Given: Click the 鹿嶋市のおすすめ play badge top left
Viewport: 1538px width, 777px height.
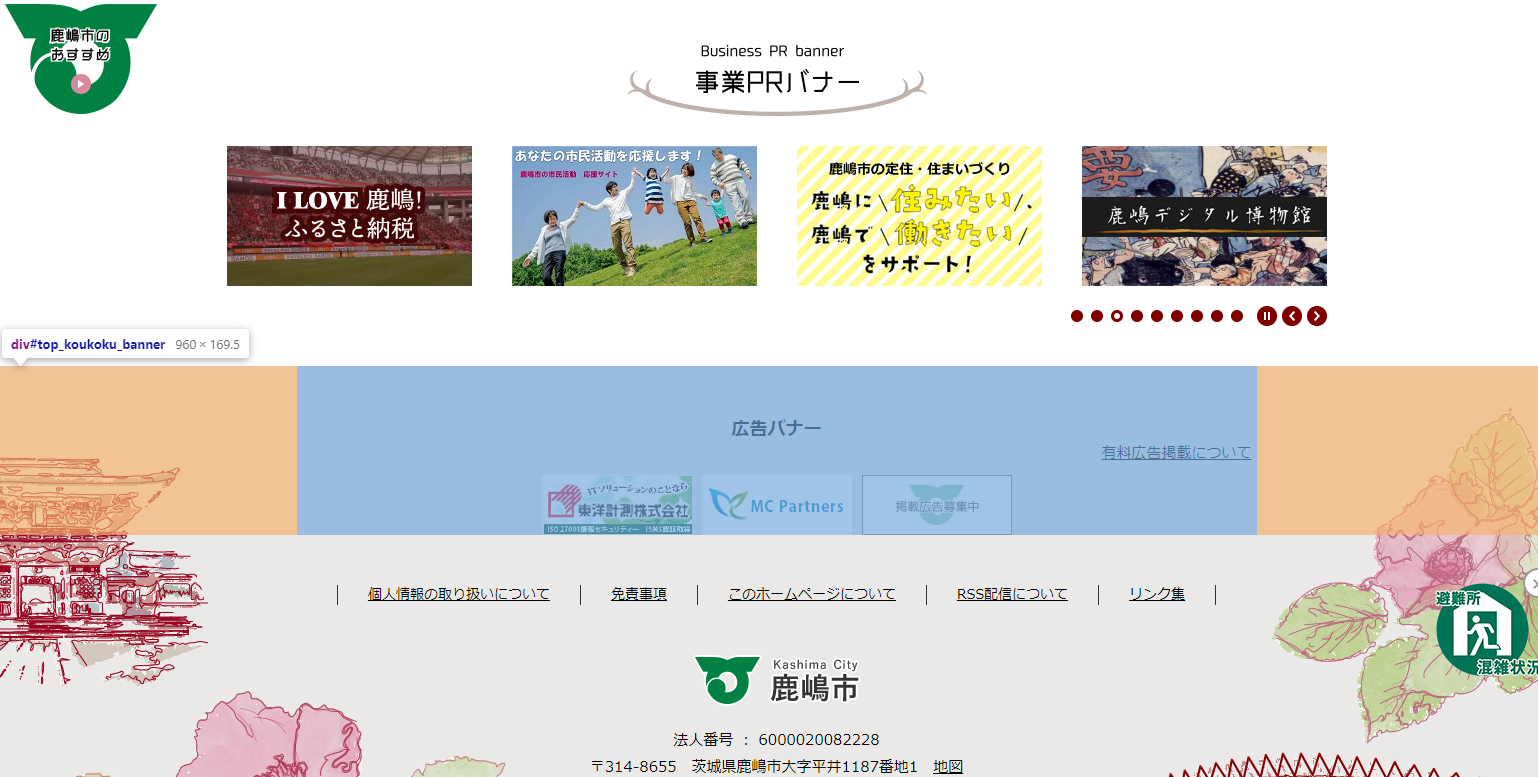Looking at the screenshot, I should [79, 83].
